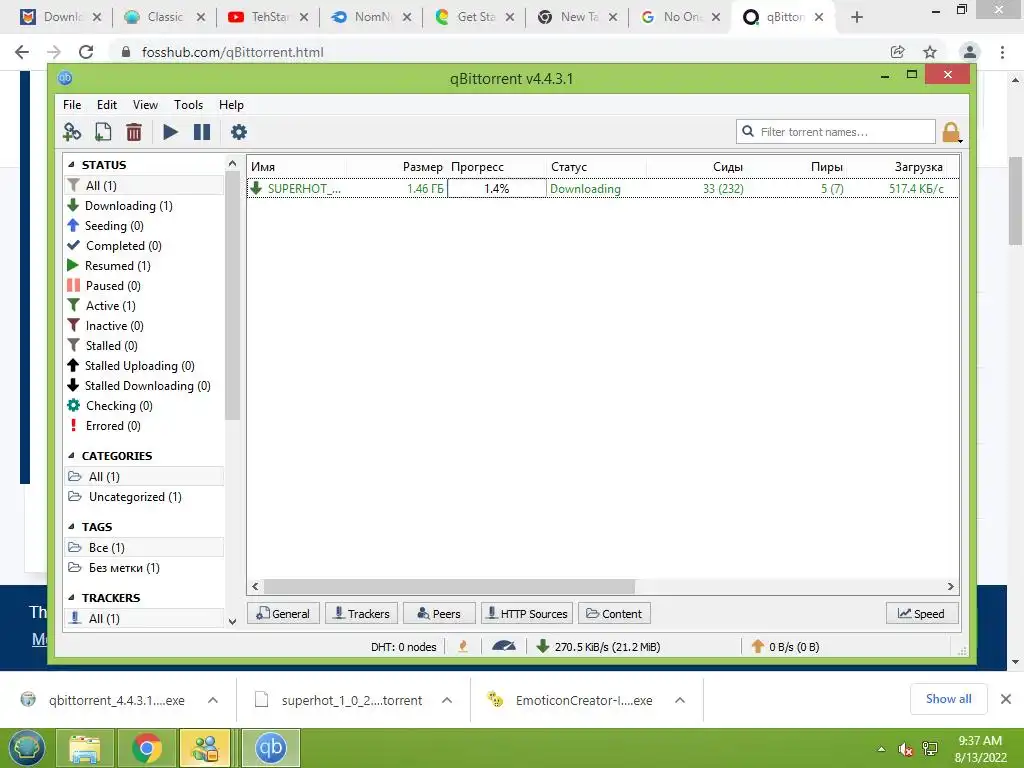This screenshot has width=1024, height=768.
Task: Switch to the Trackers tab
Action: [361, 614]
